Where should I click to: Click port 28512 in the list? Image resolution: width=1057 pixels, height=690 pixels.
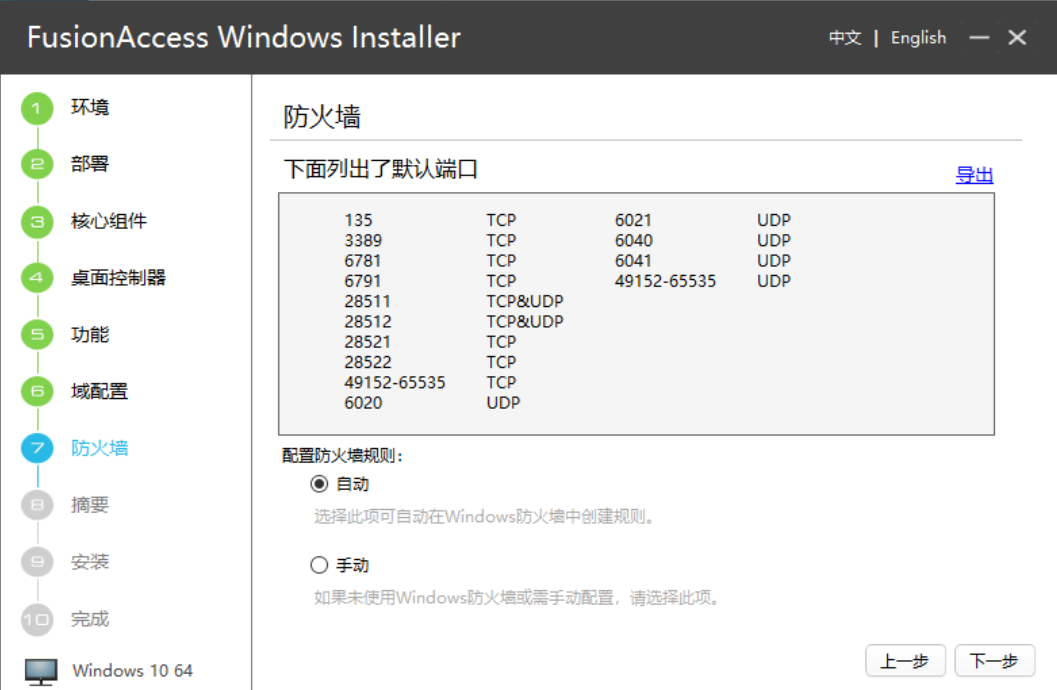(367, 321)
